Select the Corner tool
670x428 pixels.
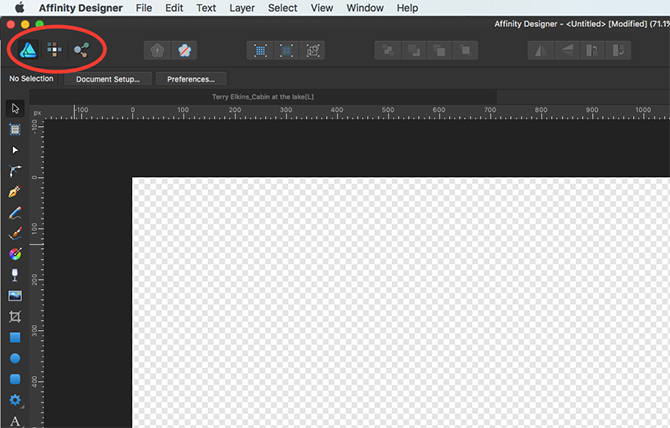pos(15,171)
